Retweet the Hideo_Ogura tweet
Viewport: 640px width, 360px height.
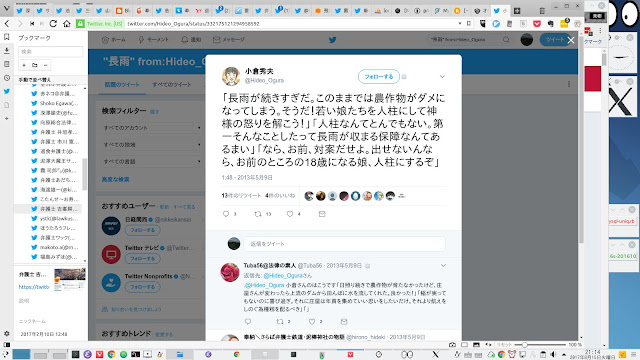tap(258, 214)
